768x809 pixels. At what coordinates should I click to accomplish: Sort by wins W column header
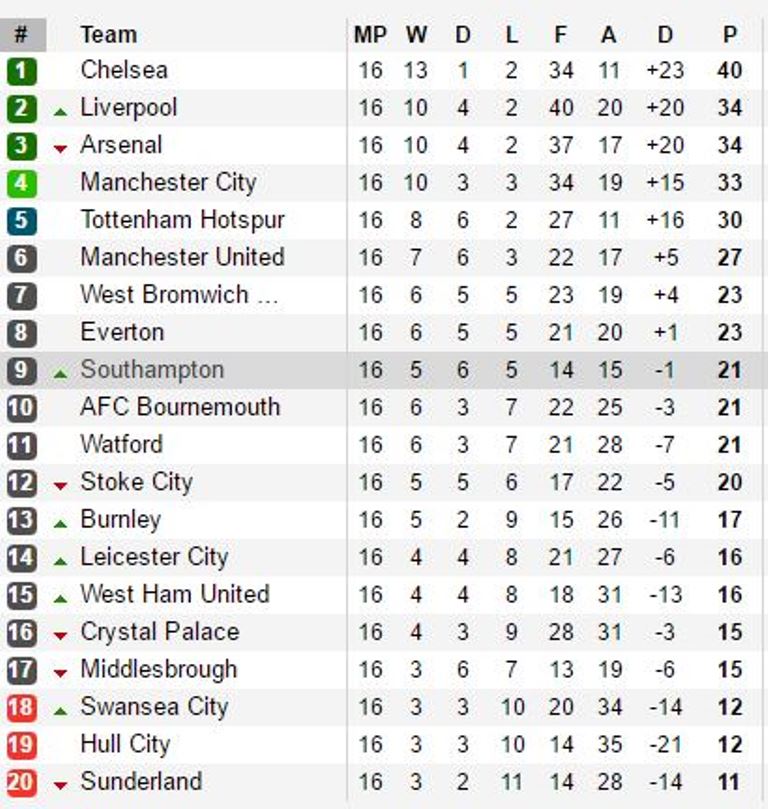(416, 35)
